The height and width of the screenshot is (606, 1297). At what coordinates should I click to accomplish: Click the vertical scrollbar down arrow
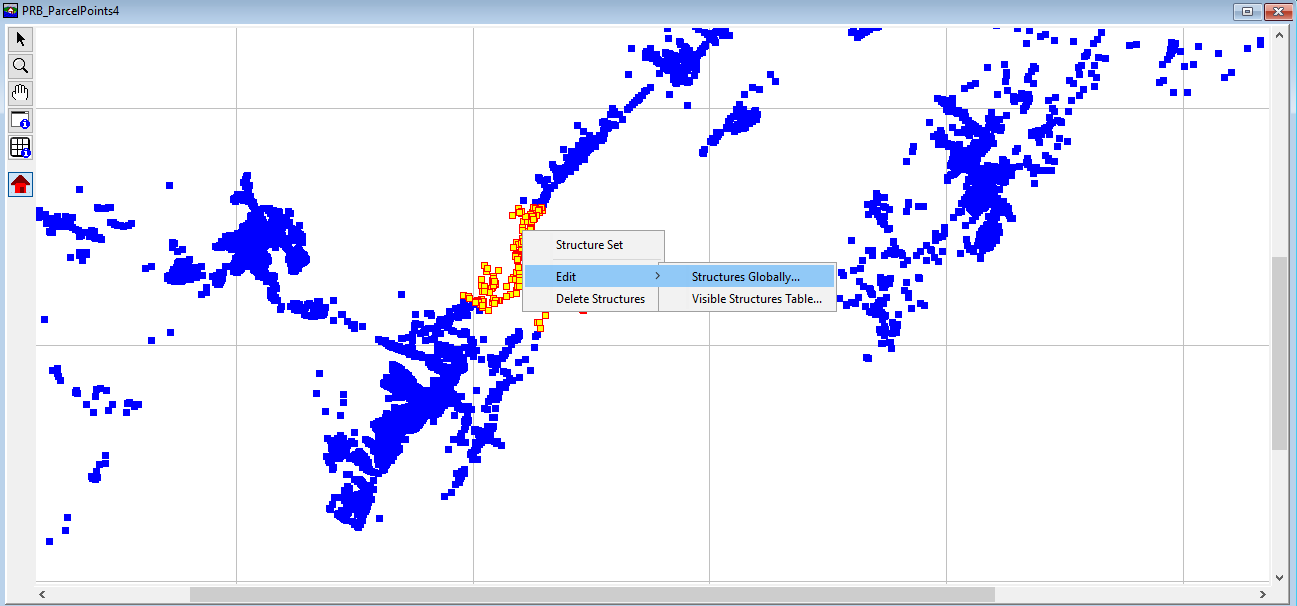click(x=1279, y=577)
